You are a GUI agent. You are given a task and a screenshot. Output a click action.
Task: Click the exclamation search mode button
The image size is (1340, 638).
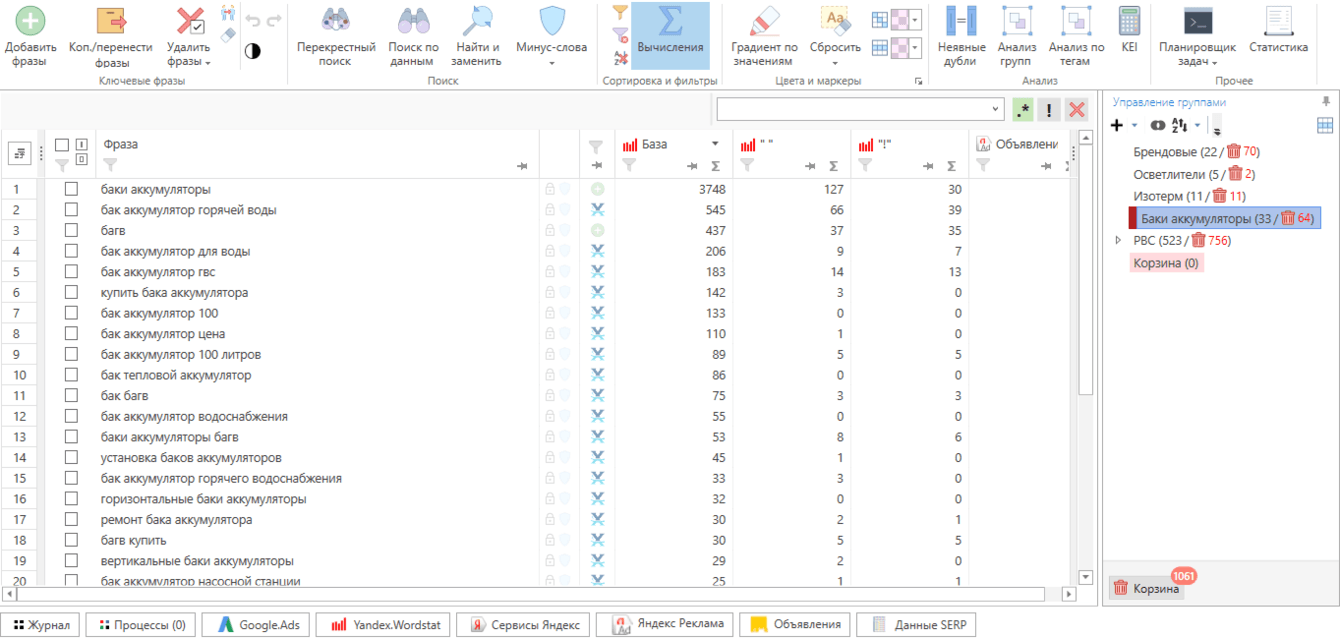coord(1050,110)
